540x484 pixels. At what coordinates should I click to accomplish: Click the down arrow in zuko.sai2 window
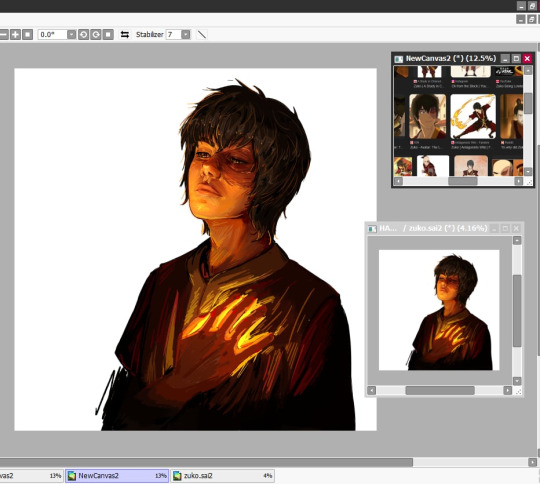tap(517, 381)
